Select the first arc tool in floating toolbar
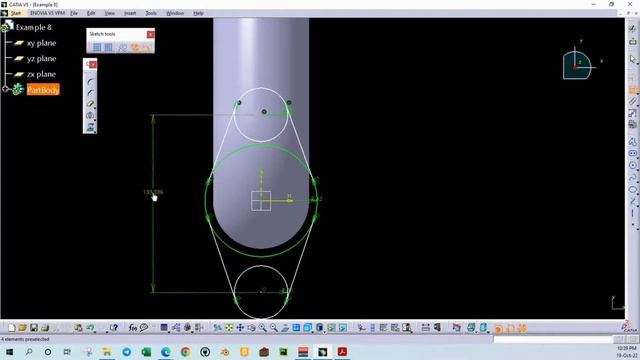 [x=90, y=82]
